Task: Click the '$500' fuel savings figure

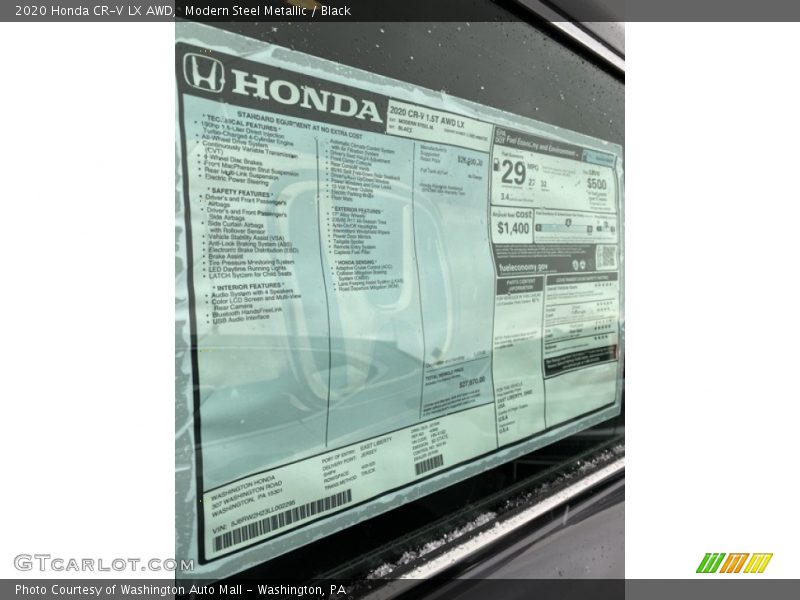Action: tap(596, 184)
